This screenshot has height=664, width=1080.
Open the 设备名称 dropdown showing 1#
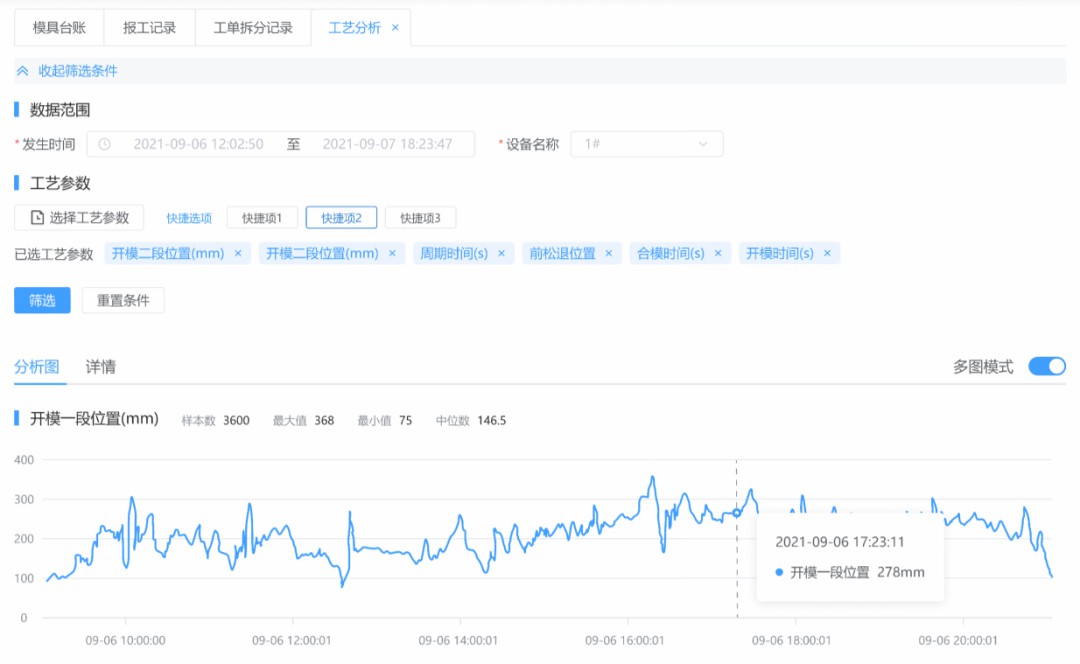coord(646,144)
